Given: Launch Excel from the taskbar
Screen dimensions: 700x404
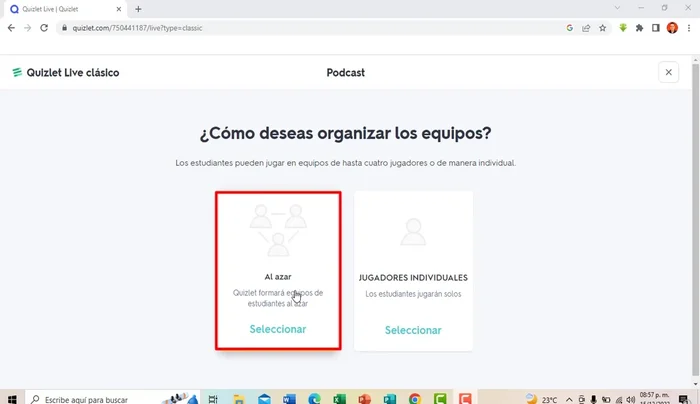Looking at the screenshot, I should point(339,399).
